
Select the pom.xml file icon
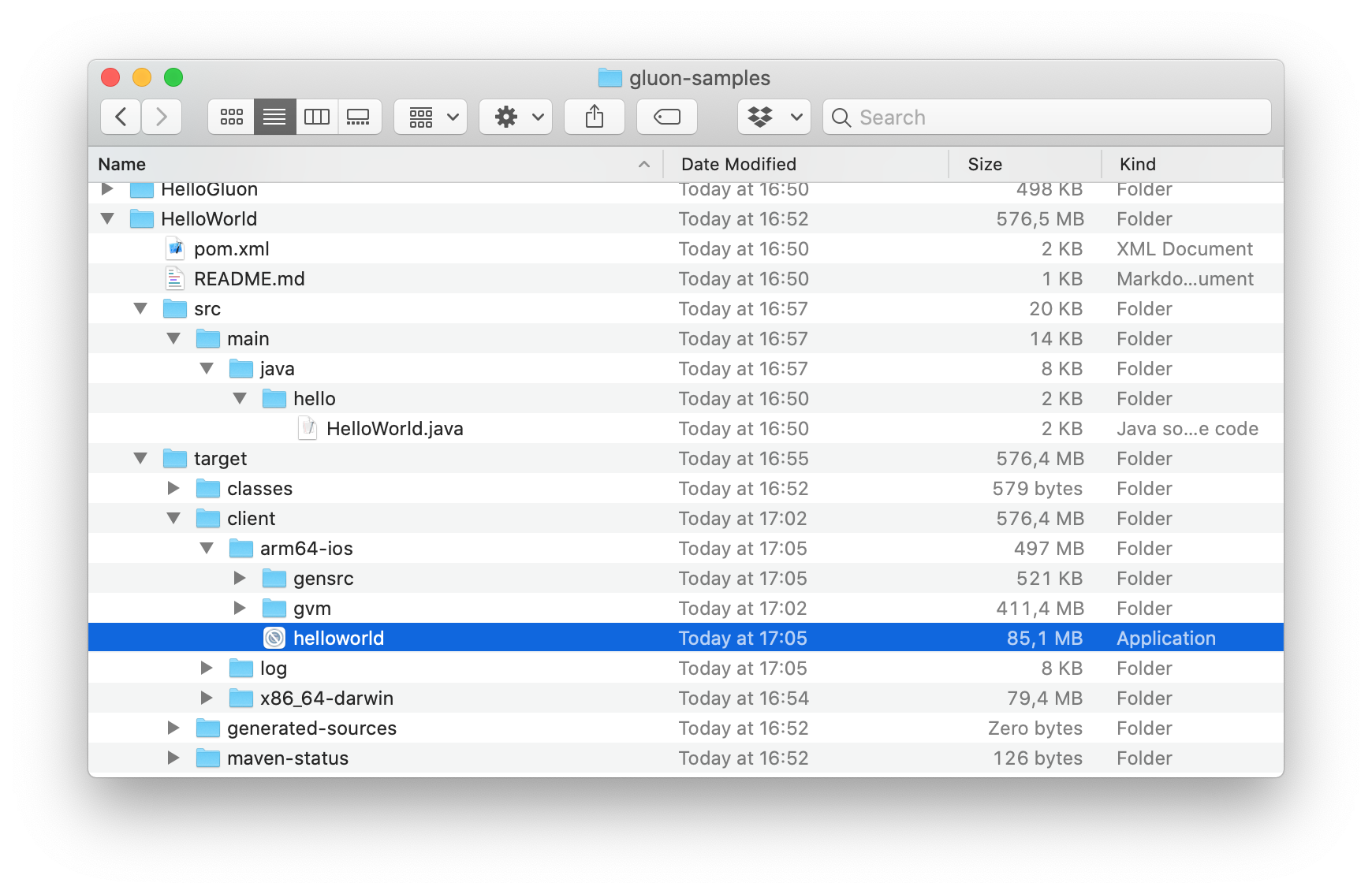click(175, 248)
